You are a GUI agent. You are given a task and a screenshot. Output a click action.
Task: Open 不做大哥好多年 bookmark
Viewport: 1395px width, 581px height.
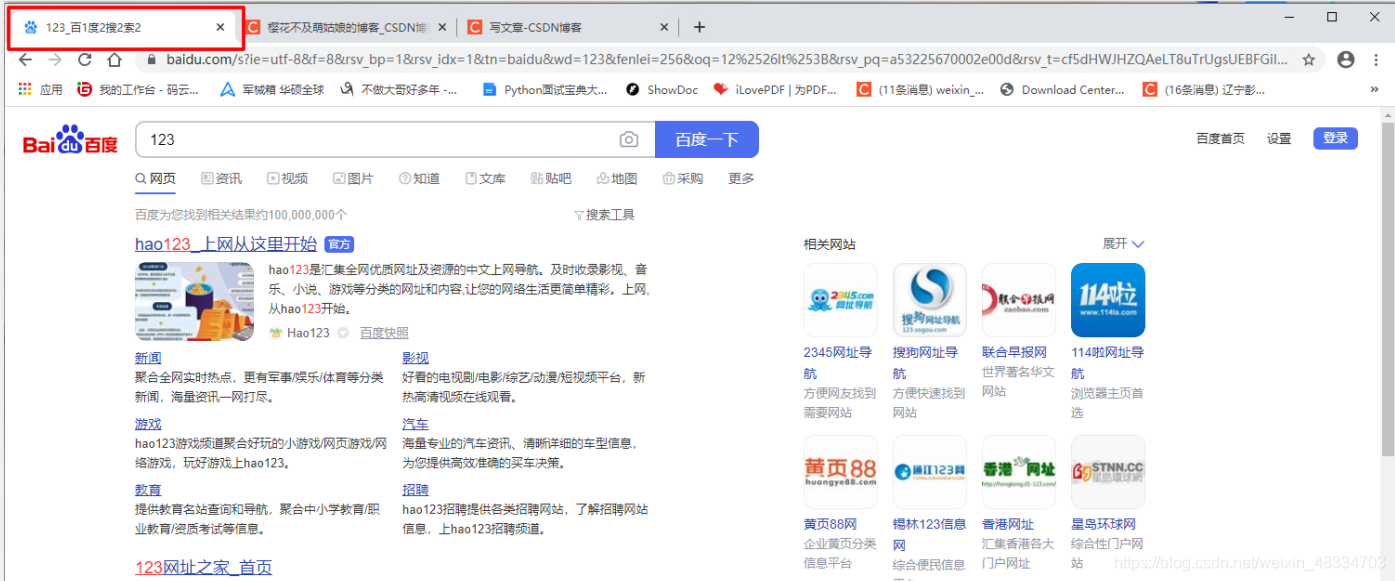click(x=399, y=90)
